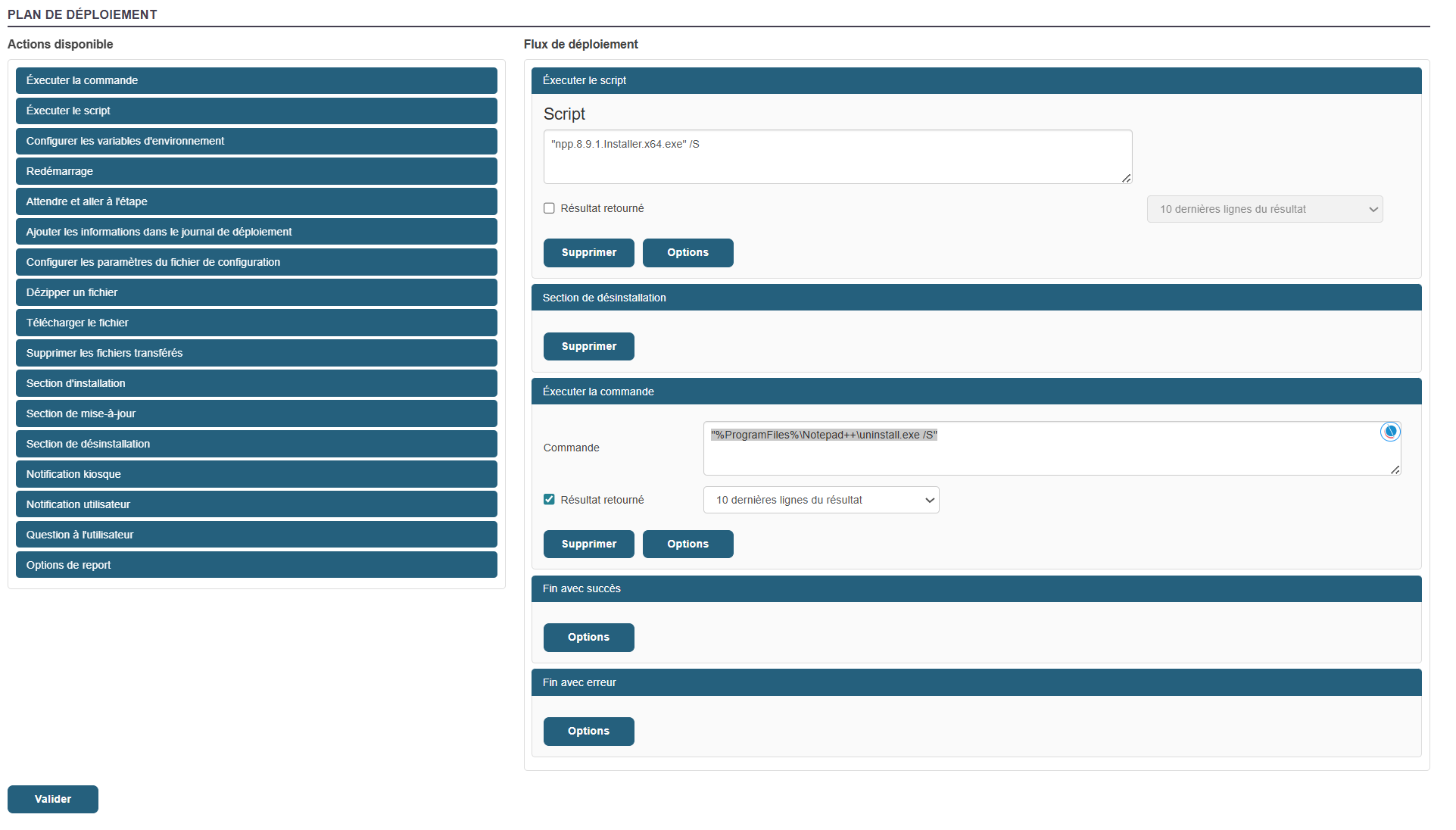Add the Télécharger le fichier action
This screenshot has height=830, width=1456.
click(256, 323)
